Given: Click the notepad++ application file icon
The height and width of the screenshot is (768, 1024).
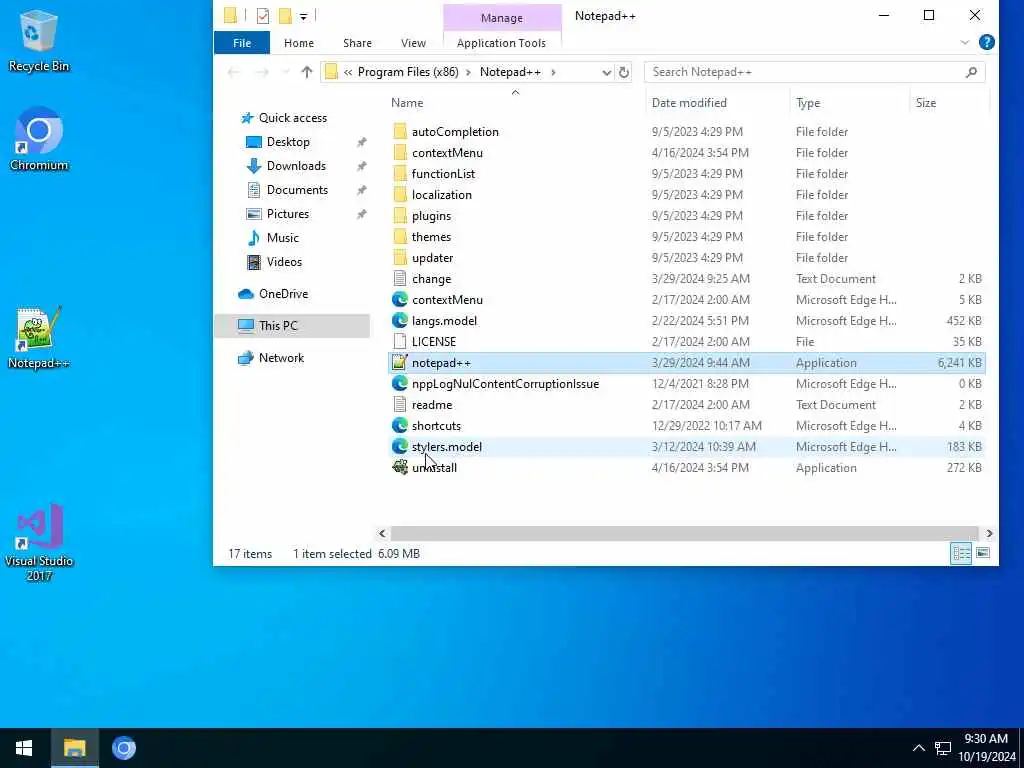Looking at the screenshot, I should 400,362.
